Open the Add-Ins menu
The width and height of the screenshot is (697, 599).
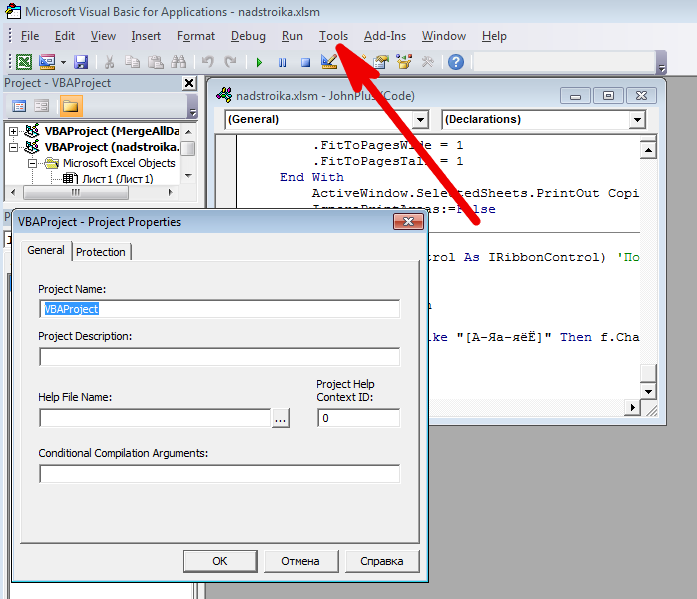point(385,36)
